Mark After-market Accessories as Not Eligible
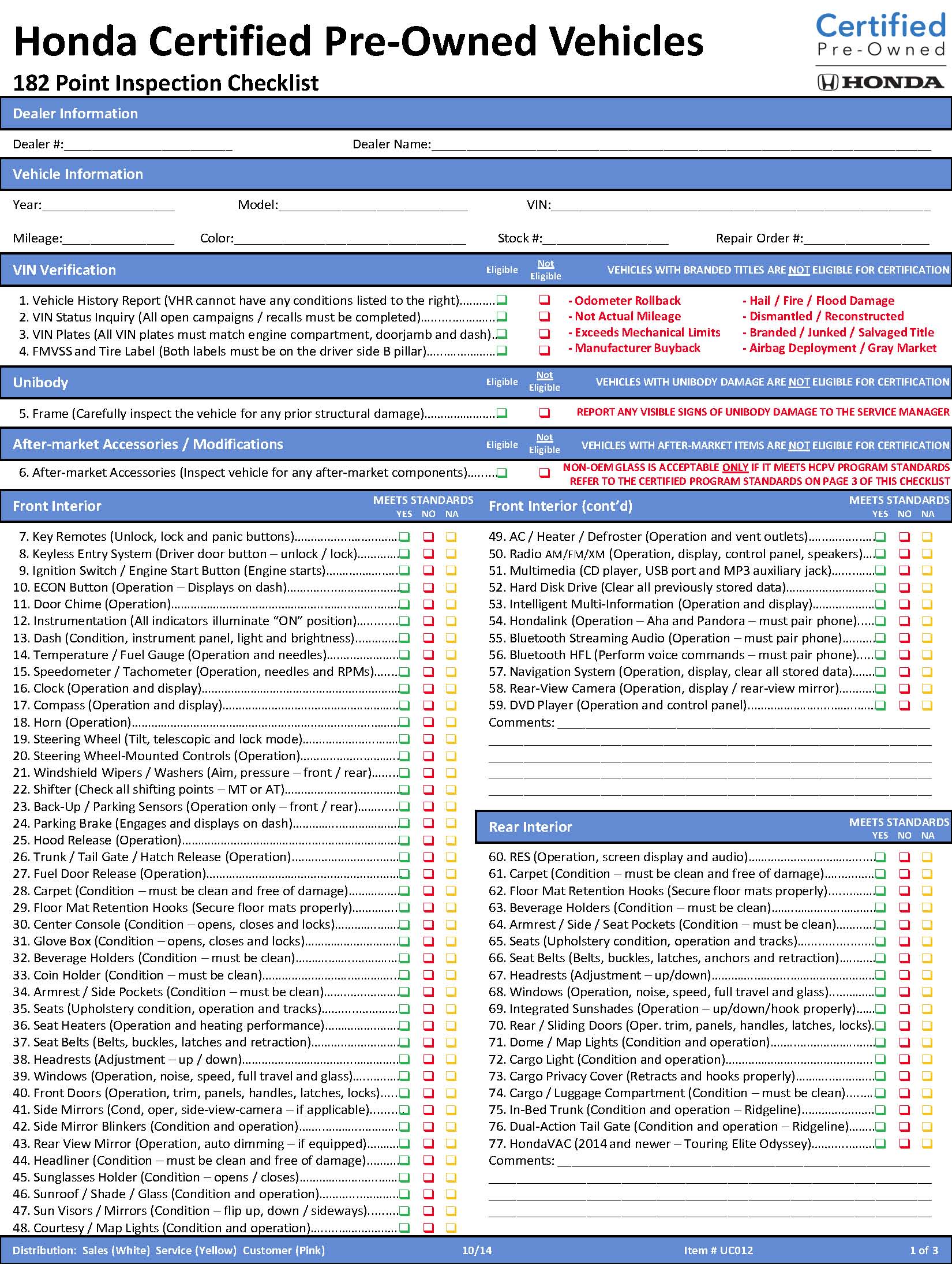 pyautogui.click(x=545, y=473)
